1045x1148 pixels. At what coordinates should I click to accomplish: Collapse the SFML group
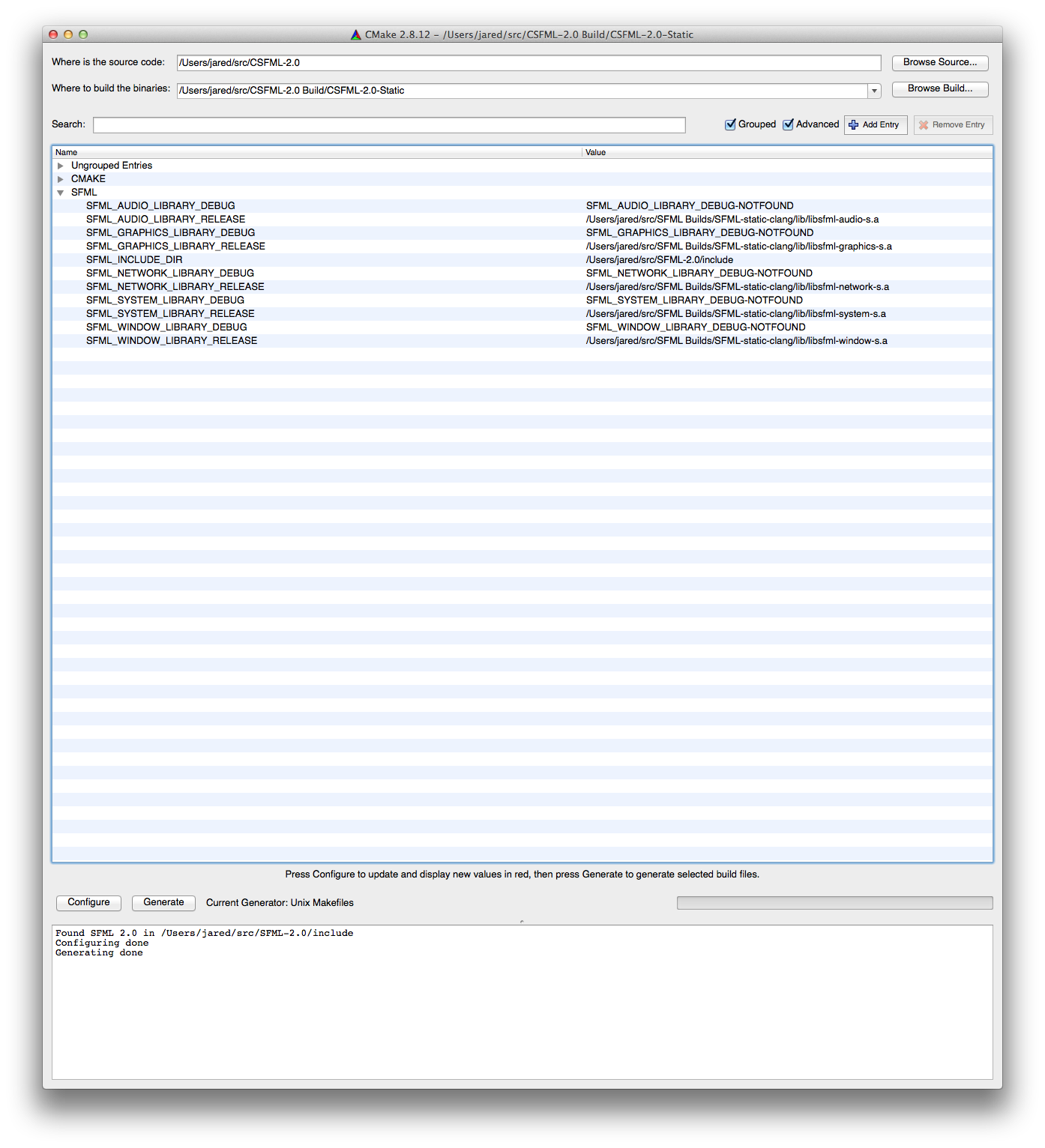point(61,193)
